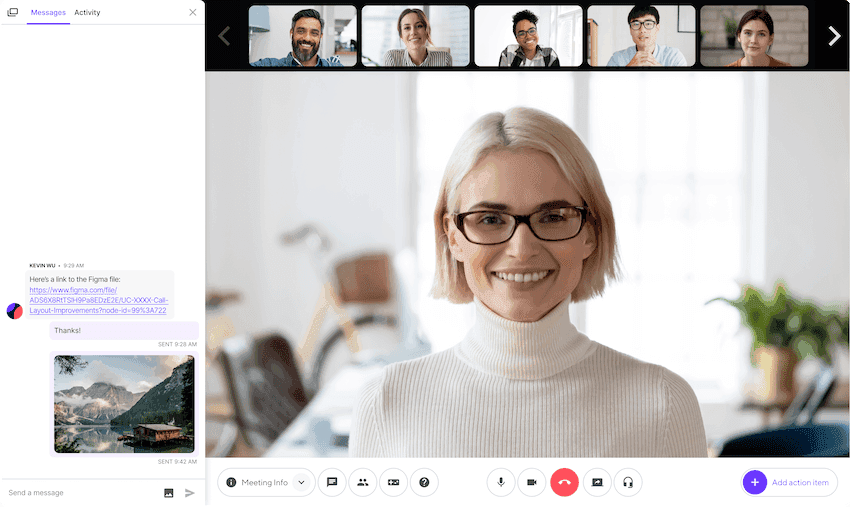
Task: Turn off the video camera
Action: coord(532,482)
